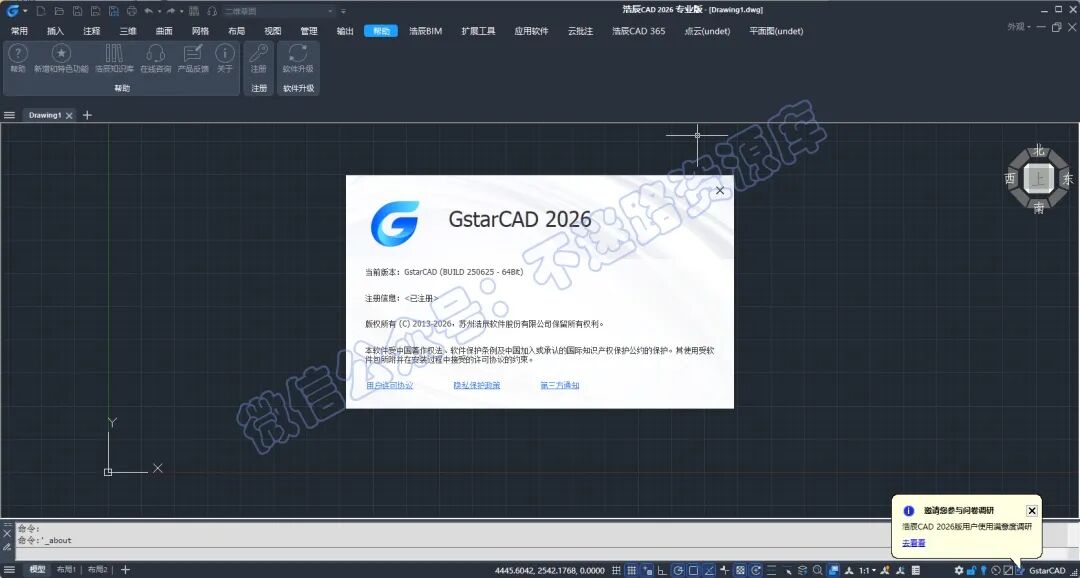Image resolution: width=1080 pixels, height=578 pixels.
Task: Launch the 在线咨询 headset icon
Action: coord(156,54)
